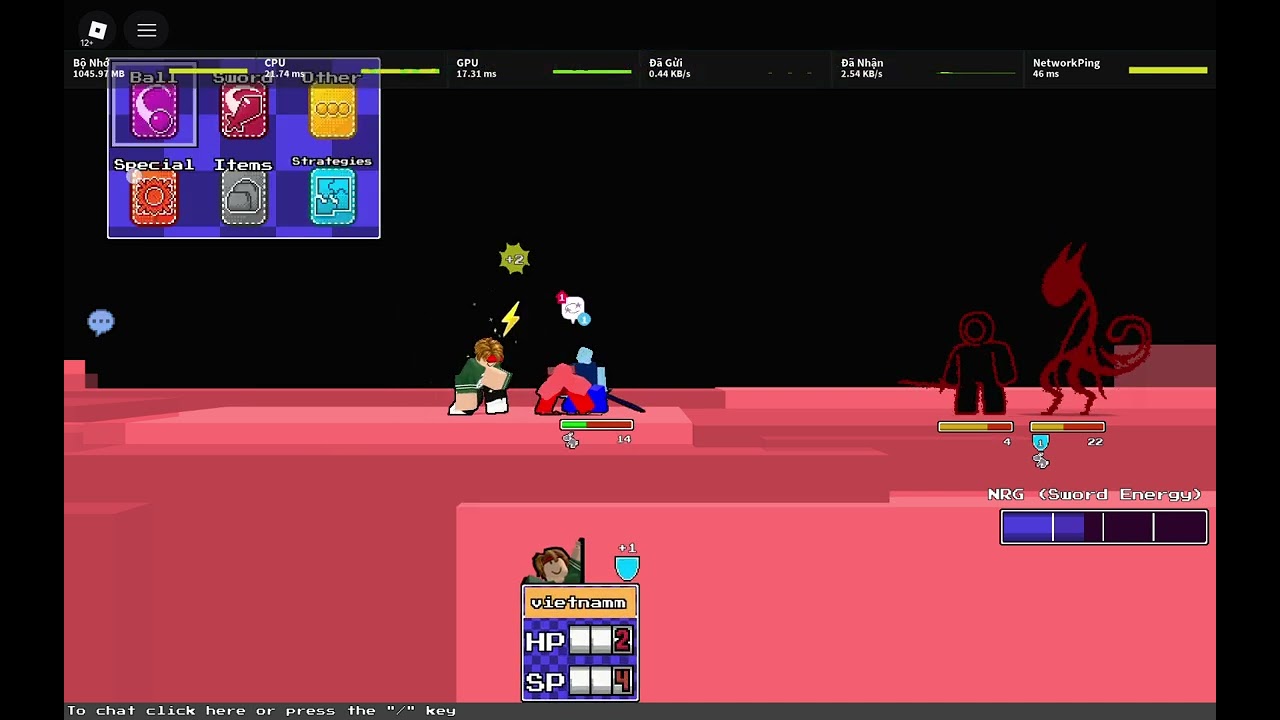Target the dark red tentacled creature enemy
Image resolution: width=1280 pixels, height=720 pixels.
1093,330
